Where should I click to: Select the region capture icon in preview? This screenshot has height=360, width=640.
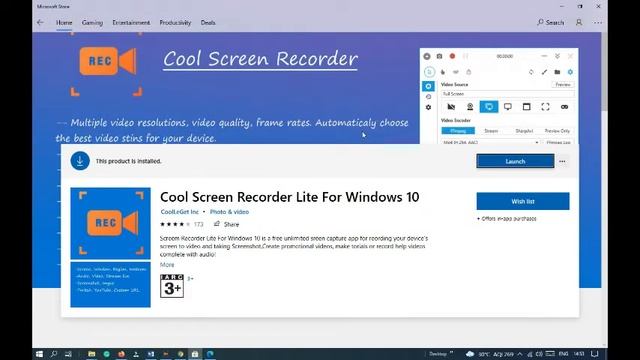tap(545, 107)
